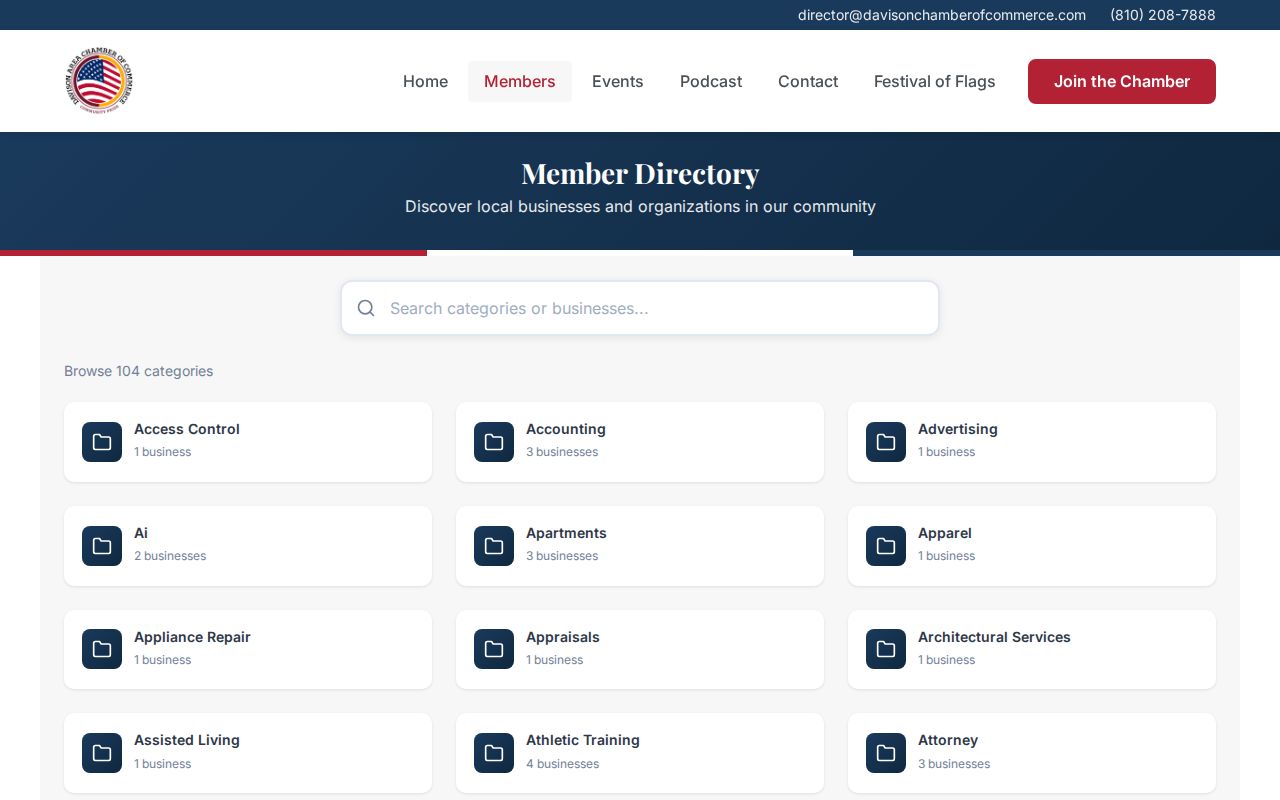Image resolution: width=1280 pixels, height=800 pixels.
Task: Click '4 businesses' under Athletic Training
Action: pyautogui.click(x=563, y=764)
